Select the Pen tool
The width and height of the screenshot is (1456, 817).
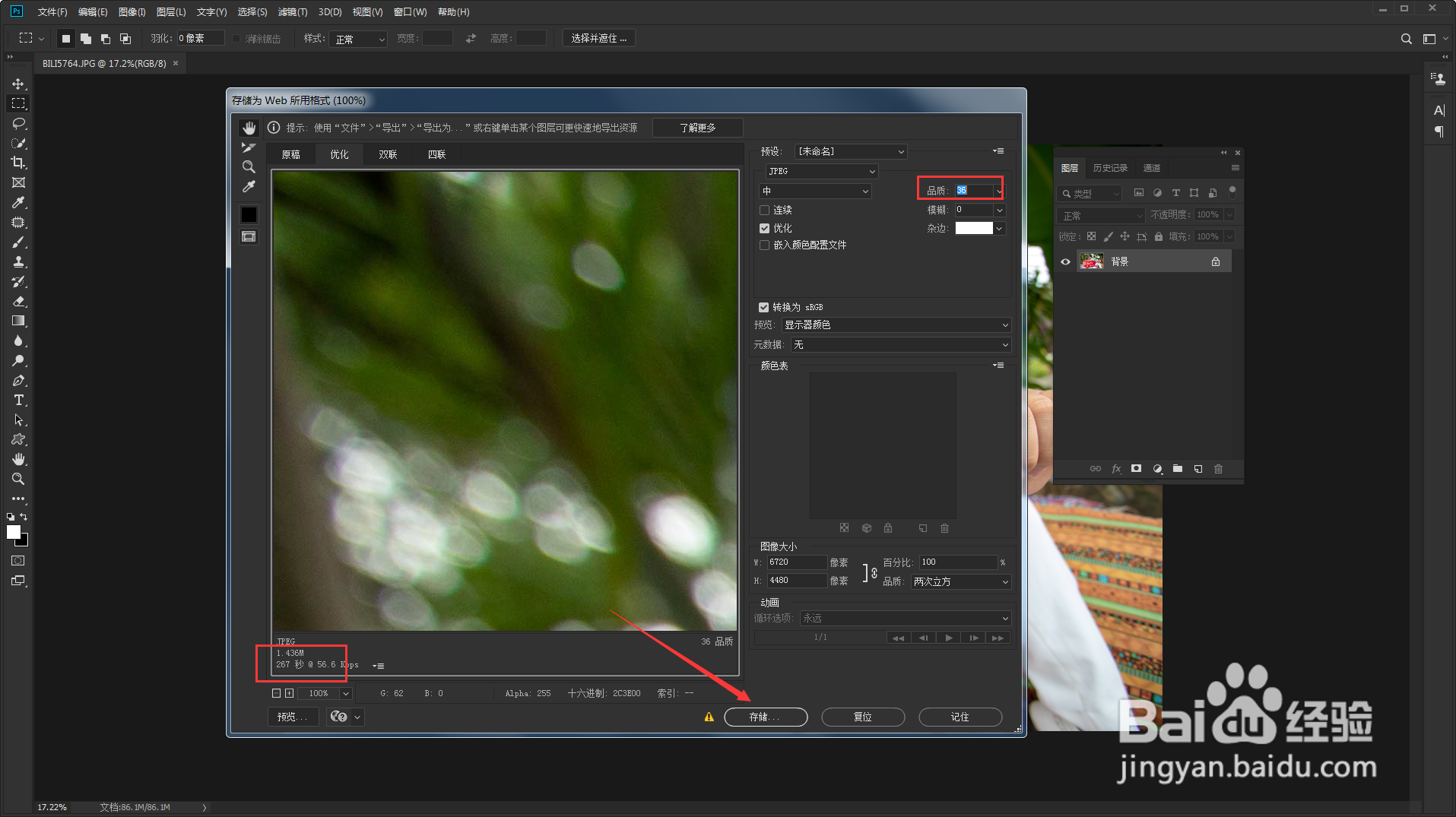pos(18,380)
